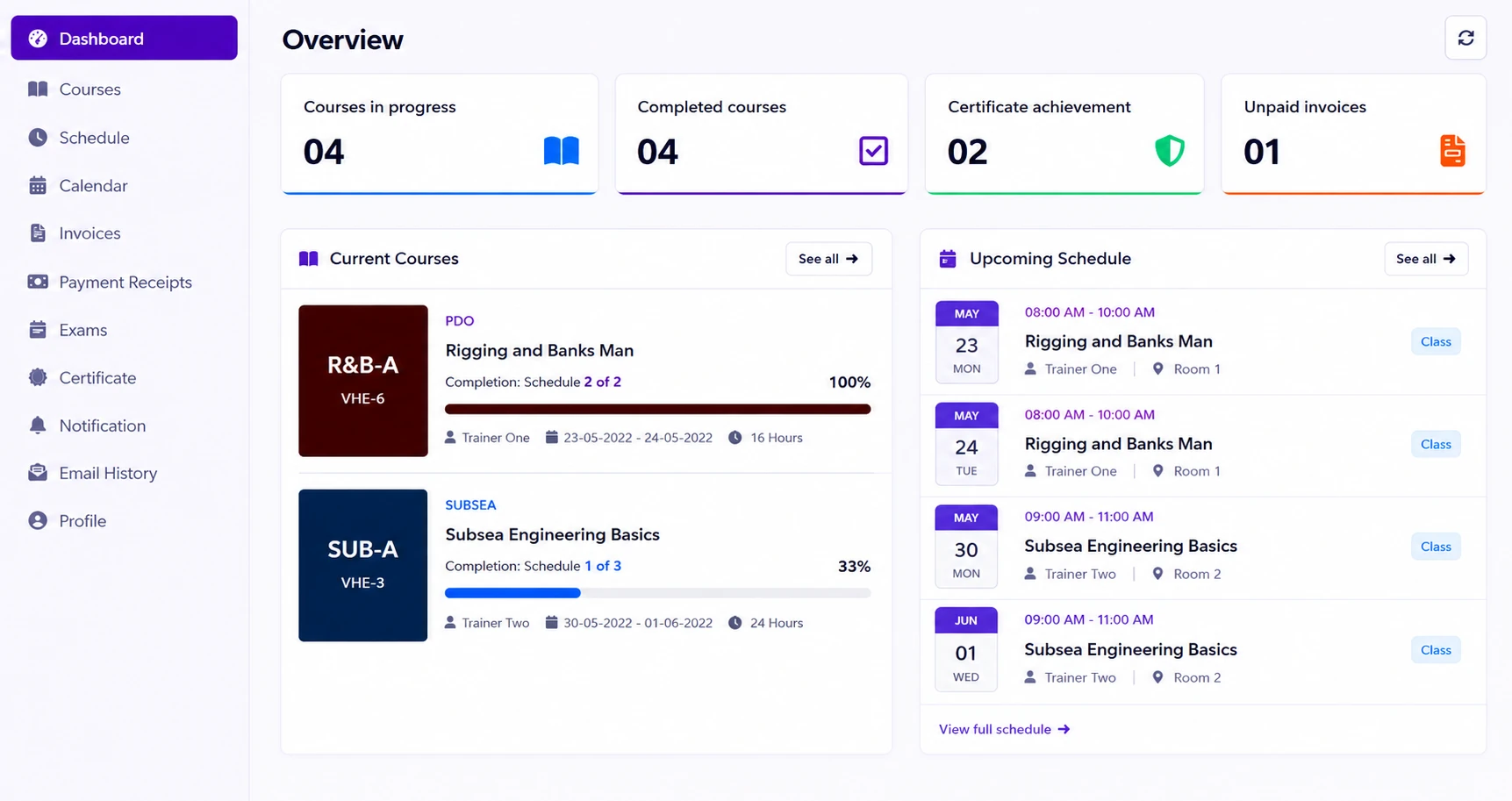Click the Dashboard gauge icon
Screen dimensions: 1512x801
click(38, 39)
